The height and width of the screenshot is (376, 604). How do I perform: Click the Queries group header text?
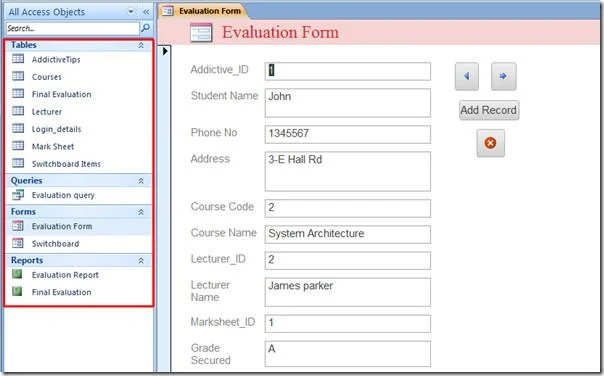point(27,181)
